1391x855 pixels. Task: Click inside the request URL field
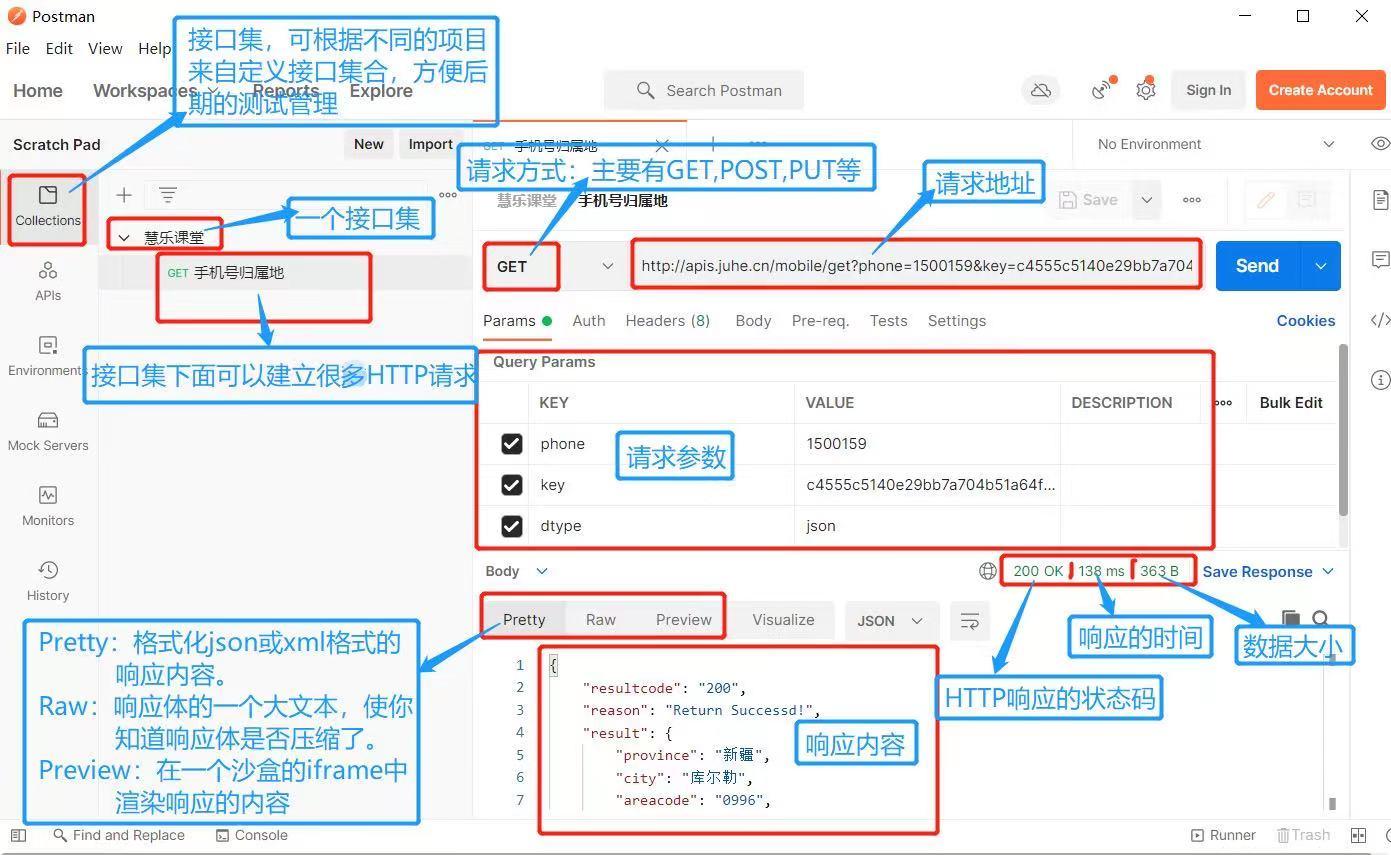point(915,266)
